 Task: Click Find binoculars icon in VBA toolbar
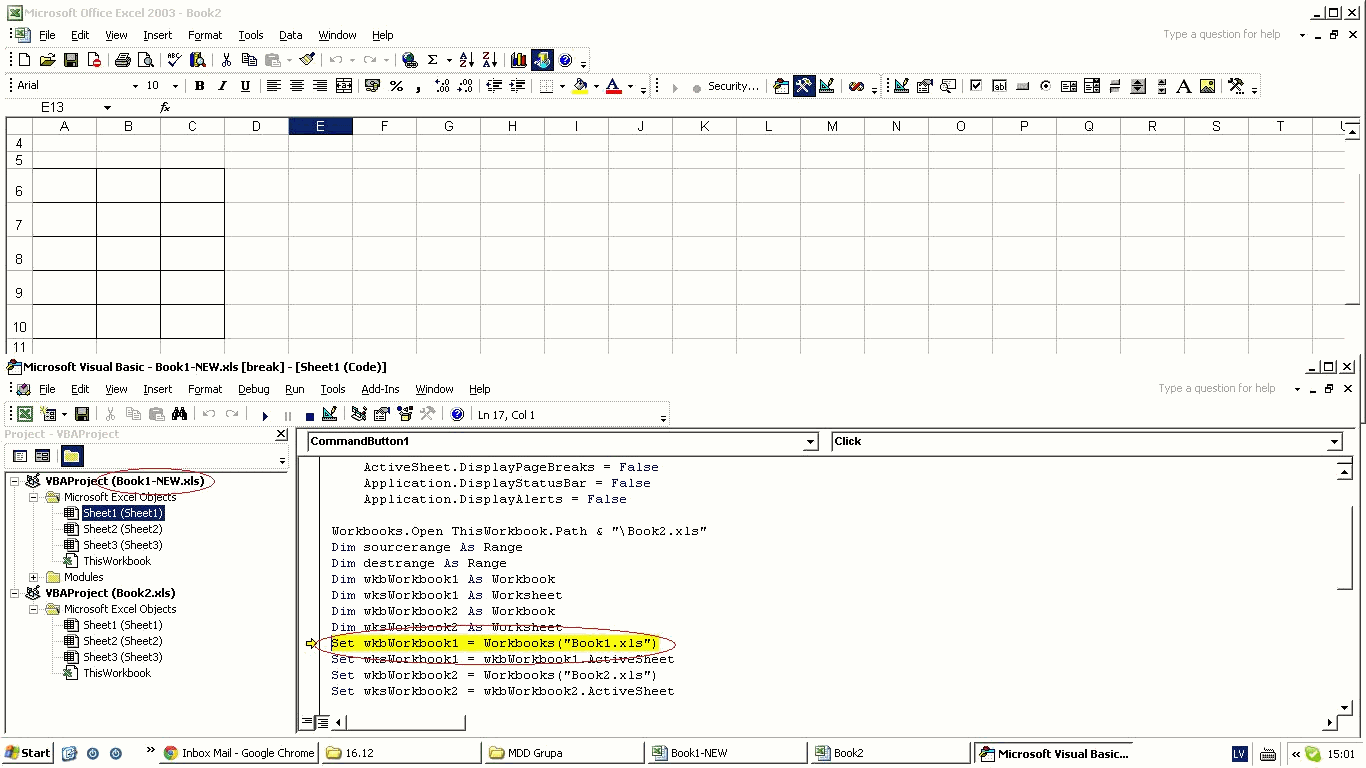[x=179, y=414]
